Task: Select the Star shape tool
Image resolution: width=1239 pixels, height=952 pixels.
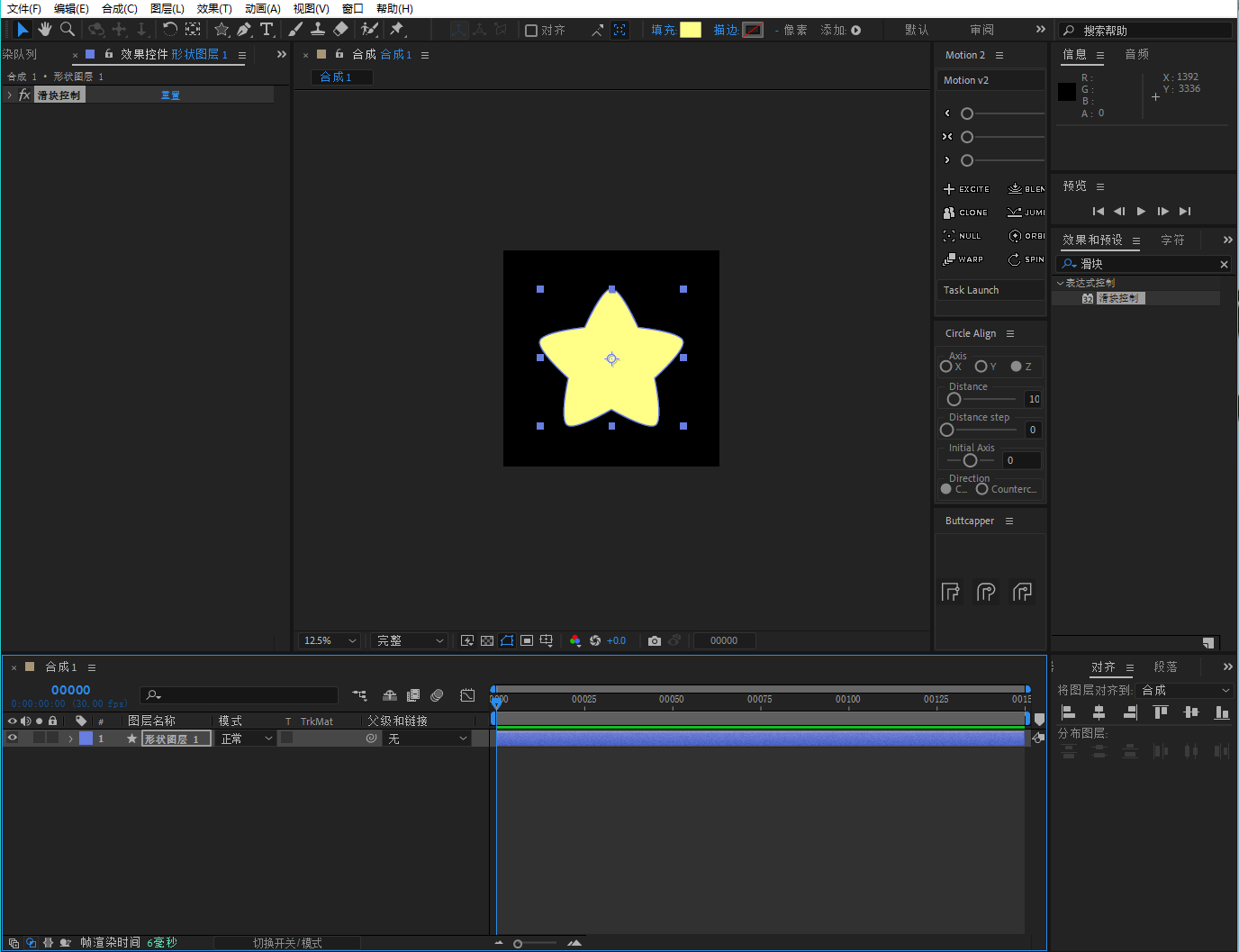Action: coord(222,30)
